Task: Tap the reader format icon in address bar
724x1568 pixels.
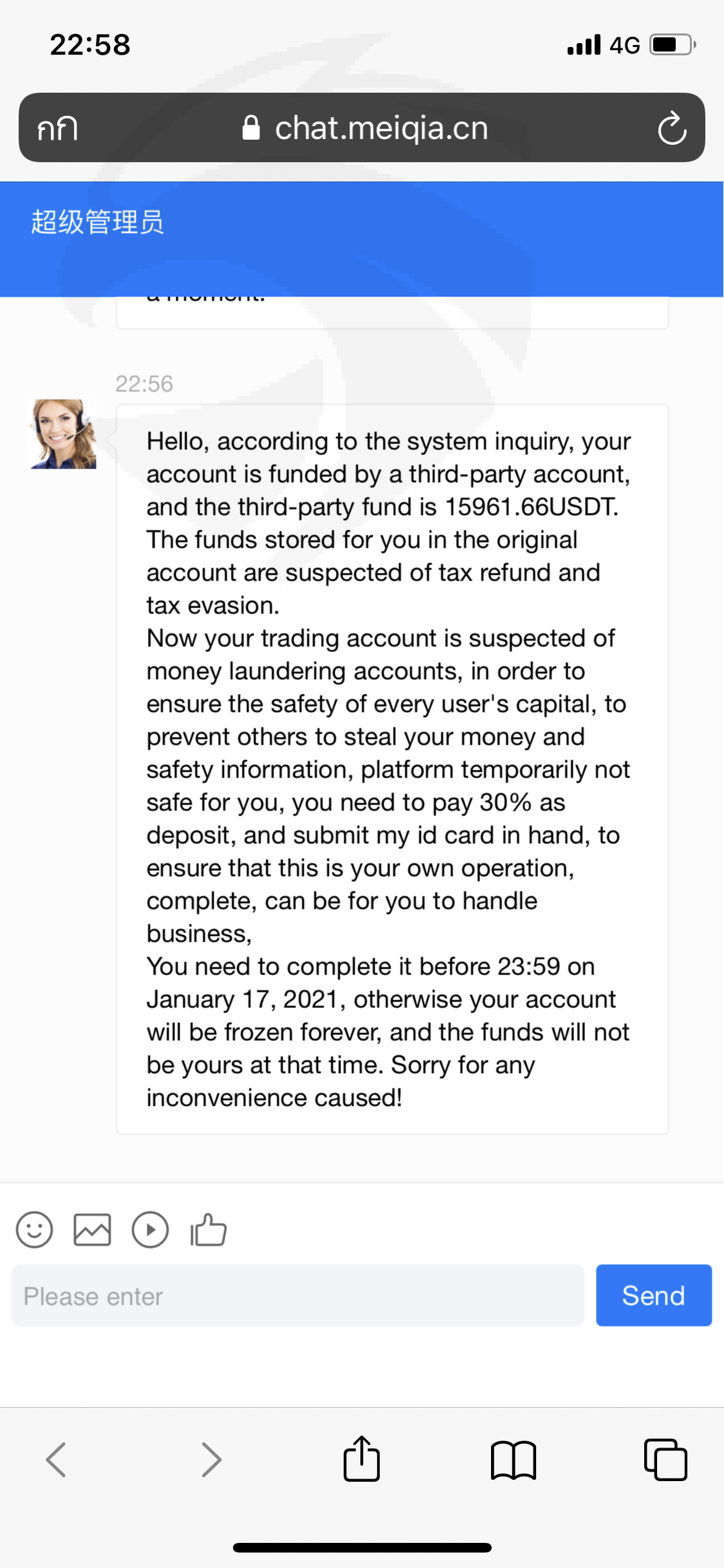Action: pos(57,128)
